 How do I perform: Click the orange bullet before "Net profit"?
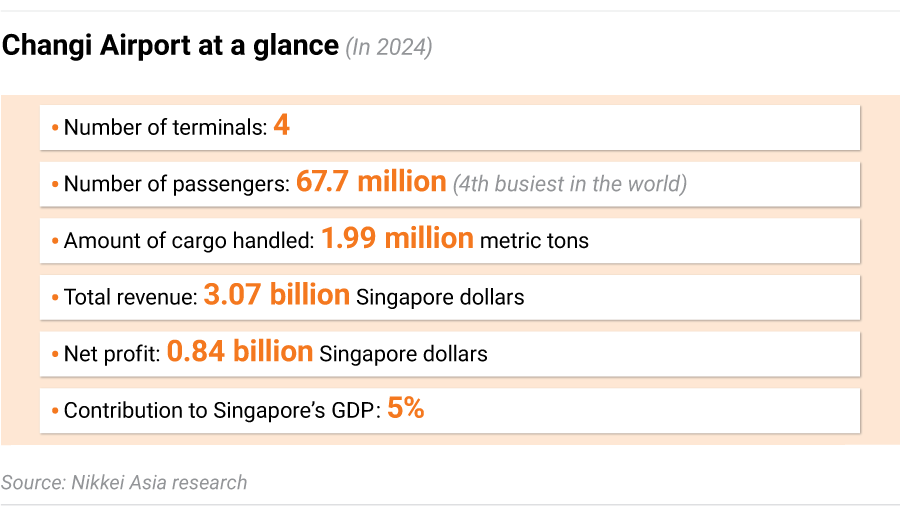point(56,355)
